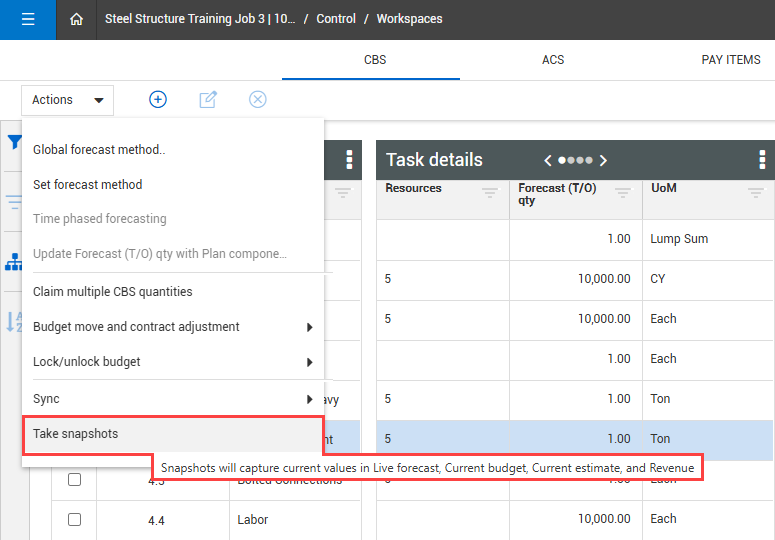Go to the Home icon
This screenshot has width=775, height=540.
click(x=77, y=19)
